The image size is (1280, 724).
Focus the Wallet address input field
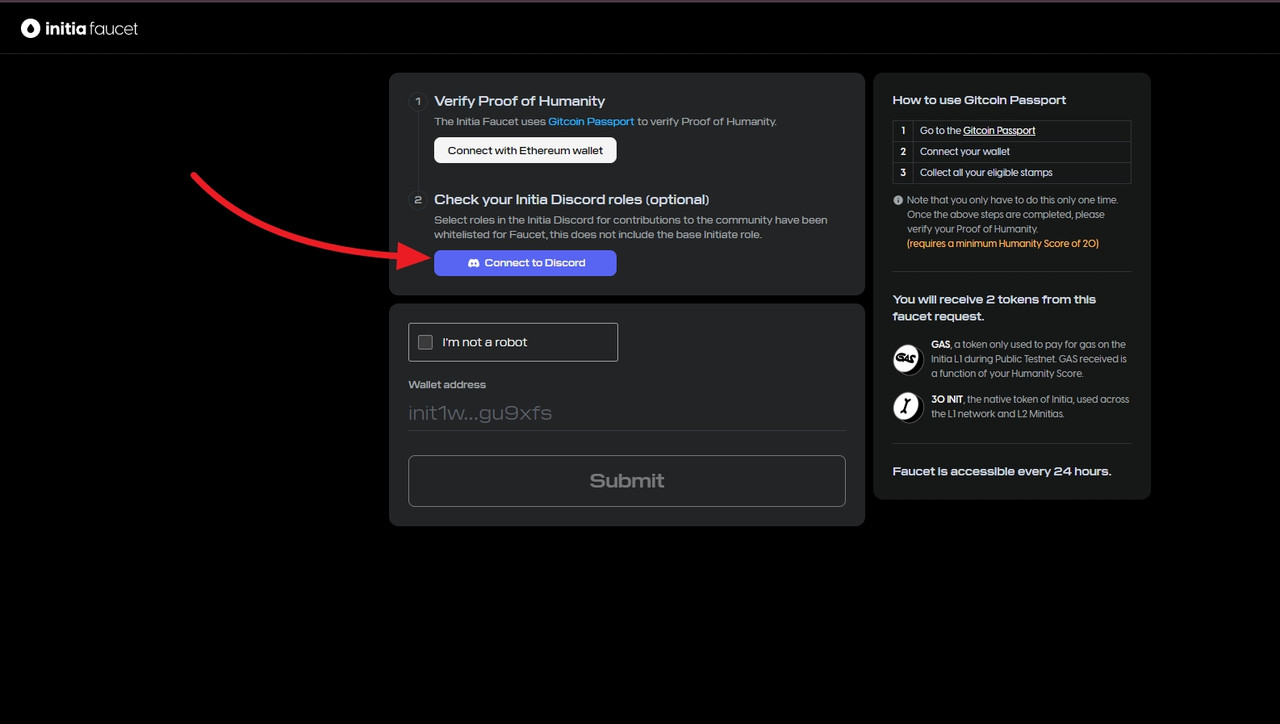click(627, 413)
